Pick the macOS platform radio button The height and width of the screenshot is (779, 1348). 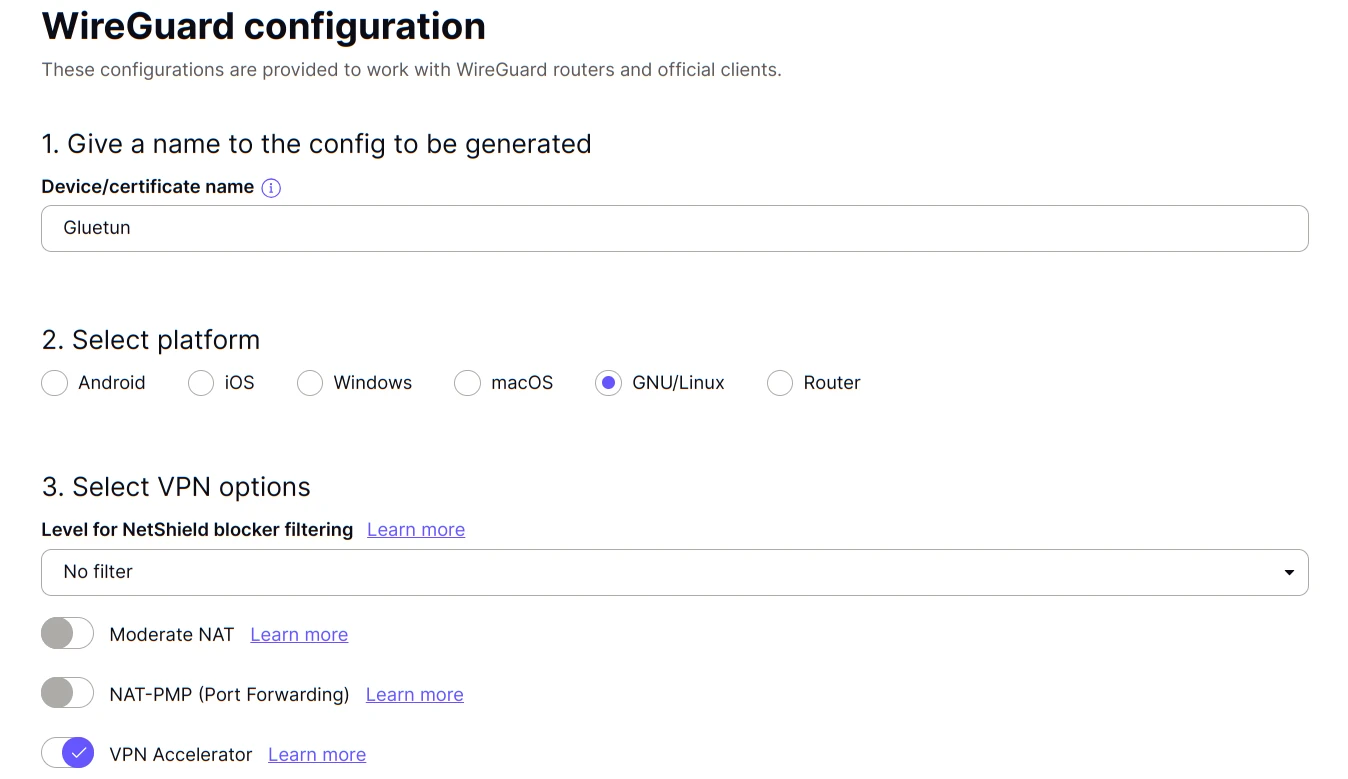click(x=468, y=383)
